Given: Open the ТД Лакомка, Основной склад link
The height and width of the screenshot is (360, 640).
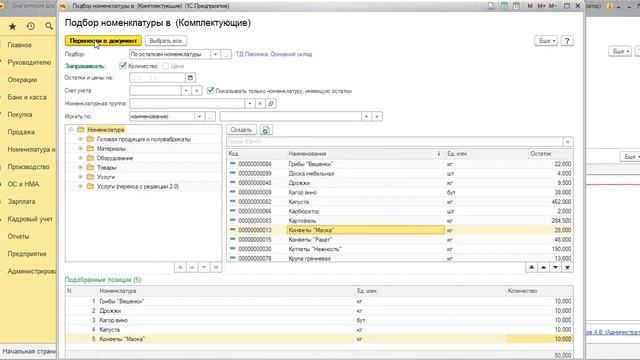Looking at the screenshot, I should (273, 54).
